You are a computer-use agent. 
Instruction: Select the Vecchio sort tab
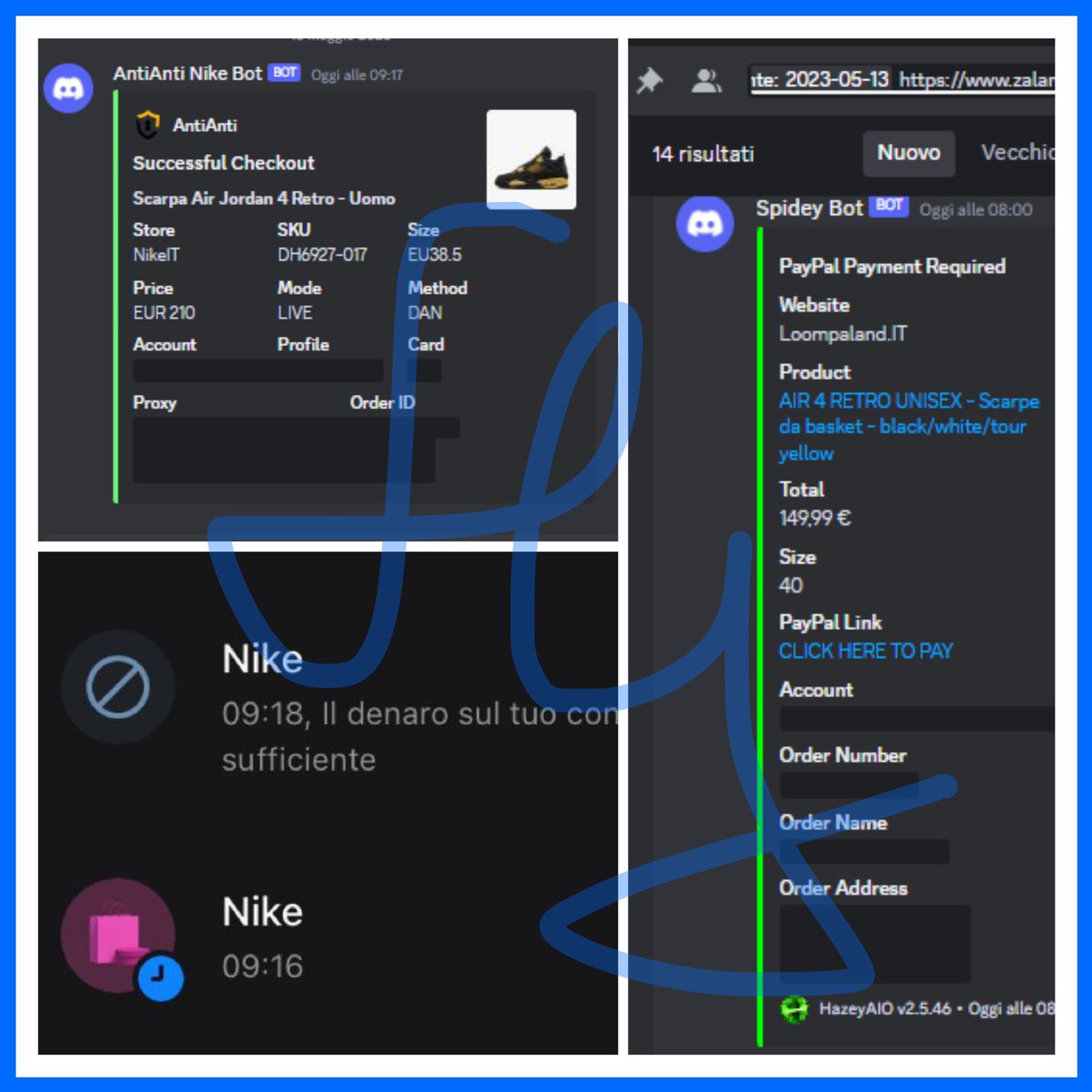[1017, 152]
